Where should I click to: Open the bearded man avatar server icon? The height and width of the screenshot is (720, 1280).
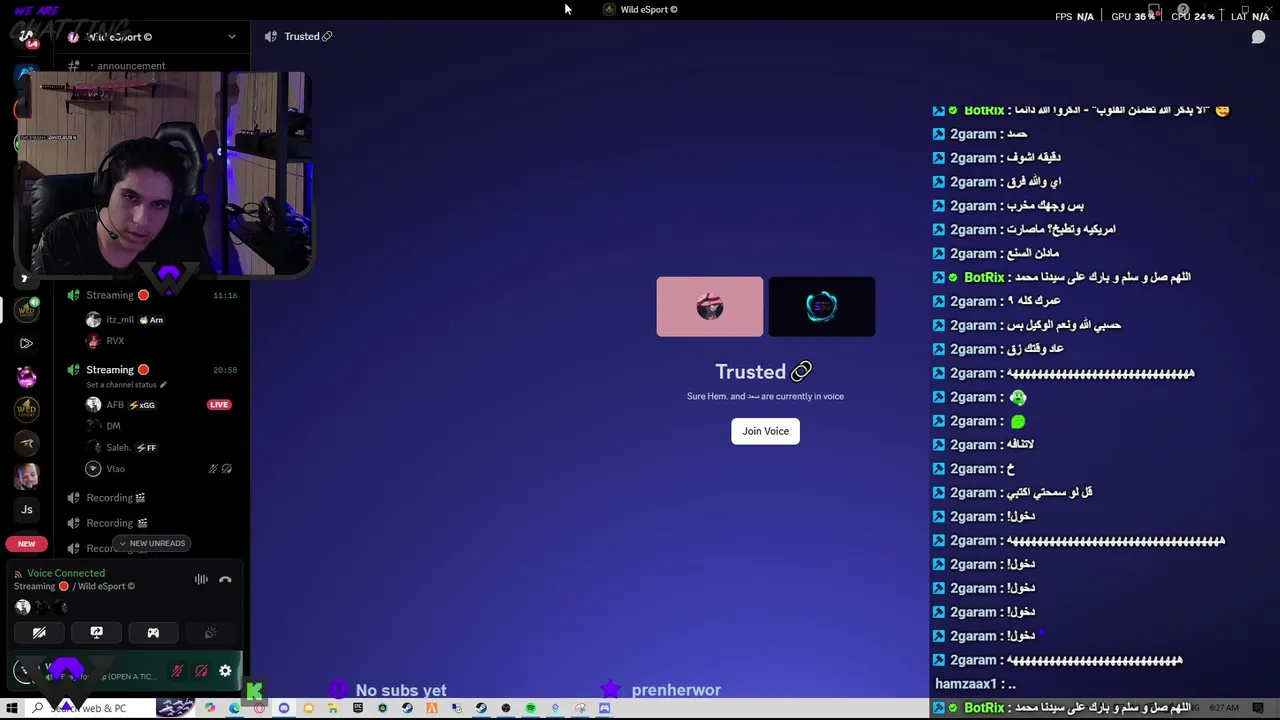tap(27, 476)
